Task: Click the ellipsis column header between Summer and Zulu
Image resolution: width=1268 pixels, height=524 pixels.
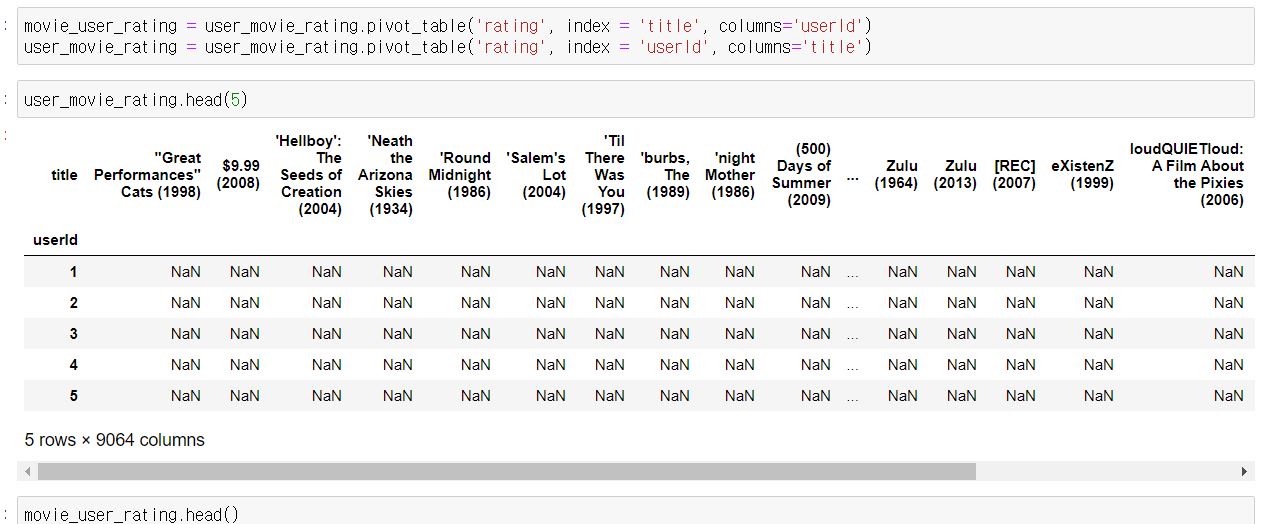Action: coord(852,179)
